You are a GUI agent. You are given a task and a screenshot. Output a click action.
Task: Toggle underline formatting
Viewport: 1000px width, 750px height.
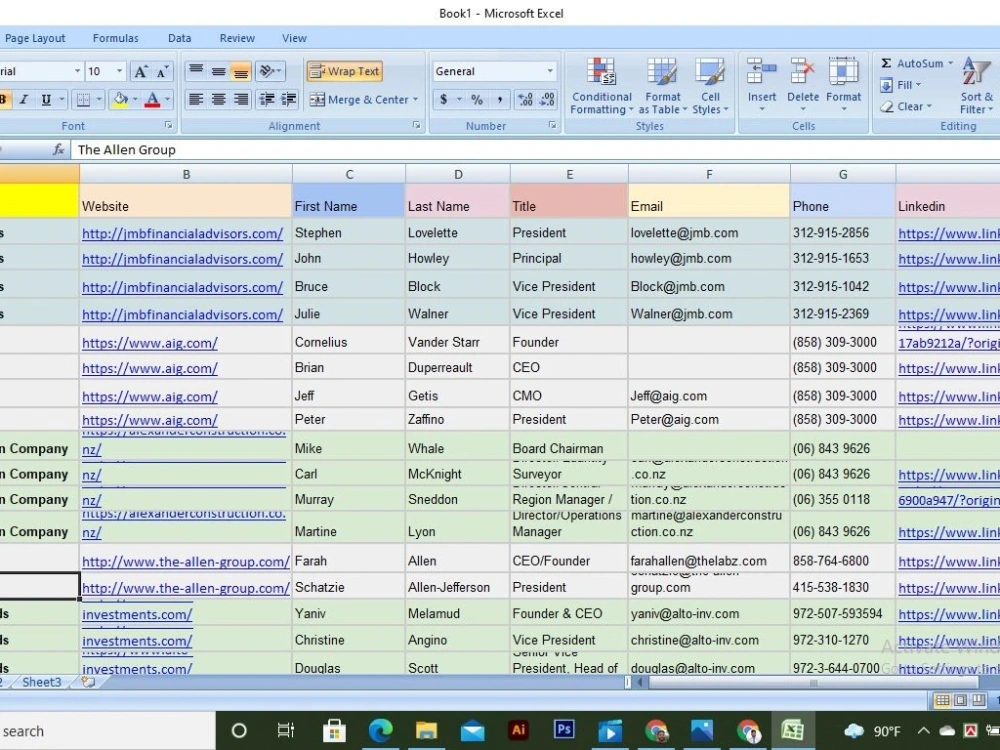tap(46, 99)
